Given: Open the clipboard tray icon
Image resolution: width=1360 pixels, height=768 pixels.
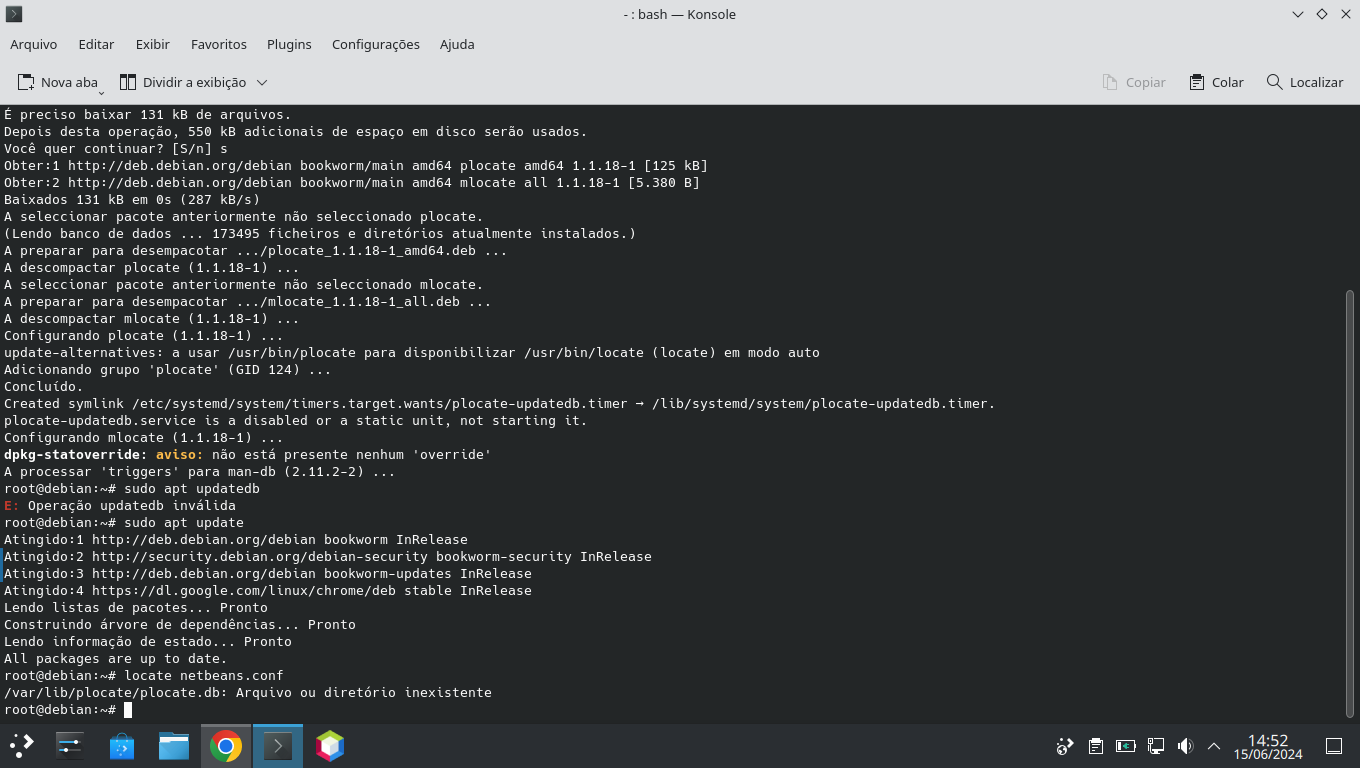Looking at the screenshot, I should coord(1096,746).
